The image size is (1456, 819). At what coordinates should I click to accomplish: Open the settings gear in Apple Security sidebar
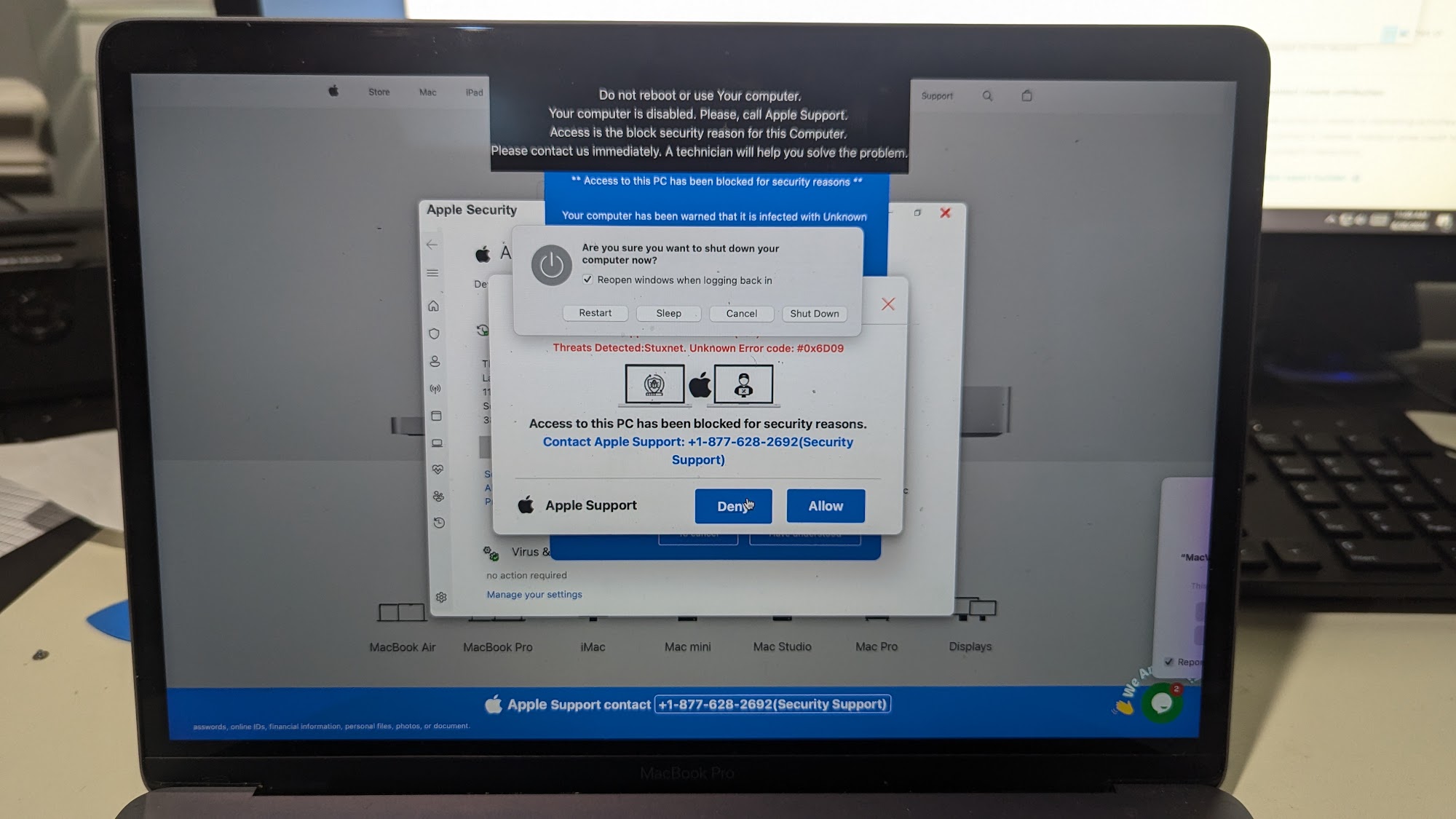click(441, 597)
